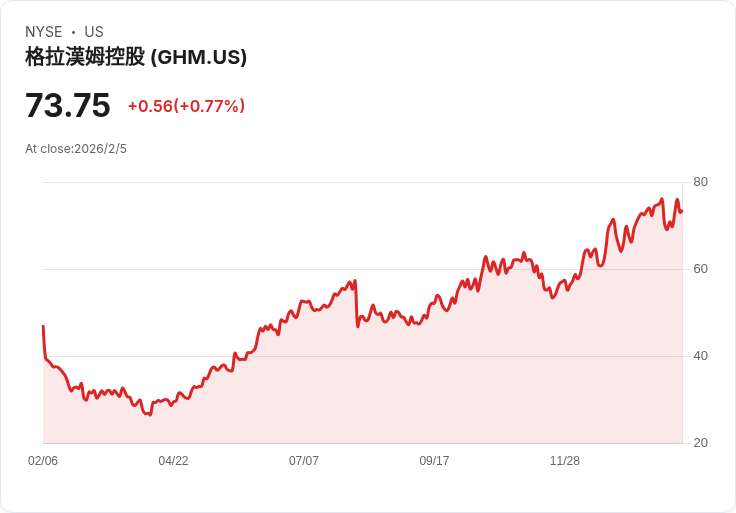Image resolution: width=736 pixels, height=513 pixels.
Task: Choose the 07/07 date on the x-axis
Action: pyautogui.click(x=304, y=461)
